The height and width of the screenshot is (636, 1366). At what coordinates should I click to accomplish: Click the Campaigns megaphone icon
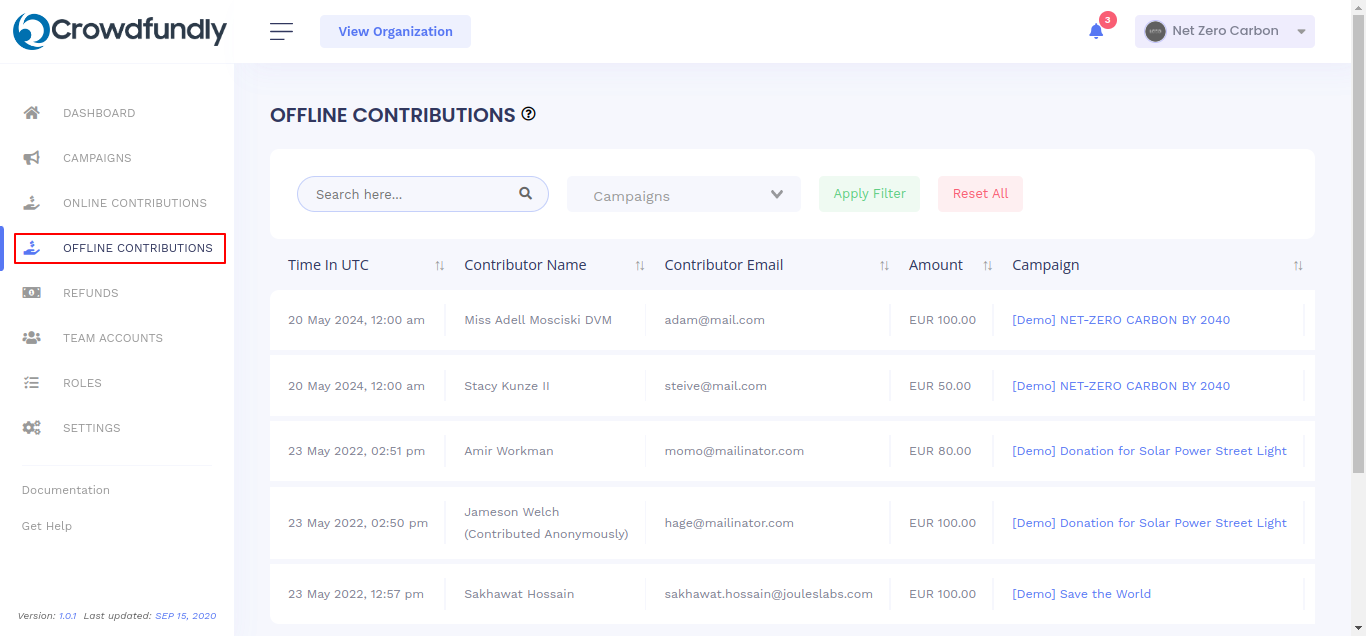tap(32, 158)
